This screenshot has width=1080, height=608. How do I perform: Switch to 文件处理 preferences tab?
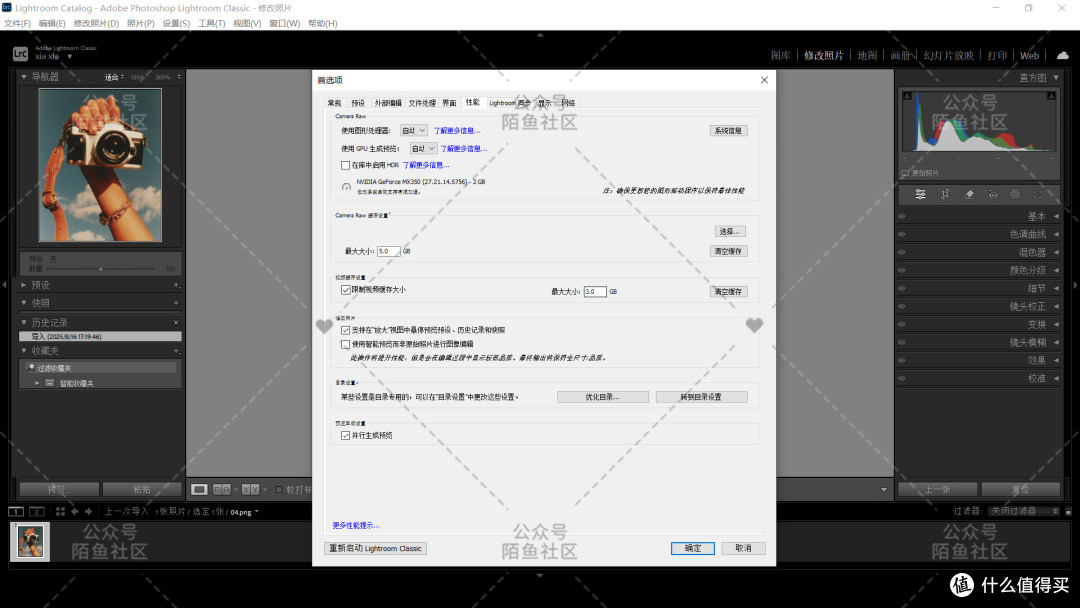422,103
